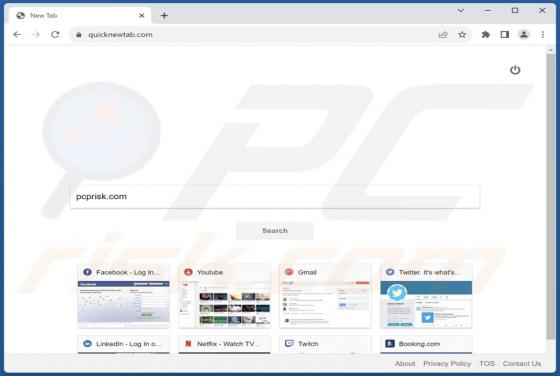Open the Contact Us footer link
560x376 pixels.
(522, 364)
